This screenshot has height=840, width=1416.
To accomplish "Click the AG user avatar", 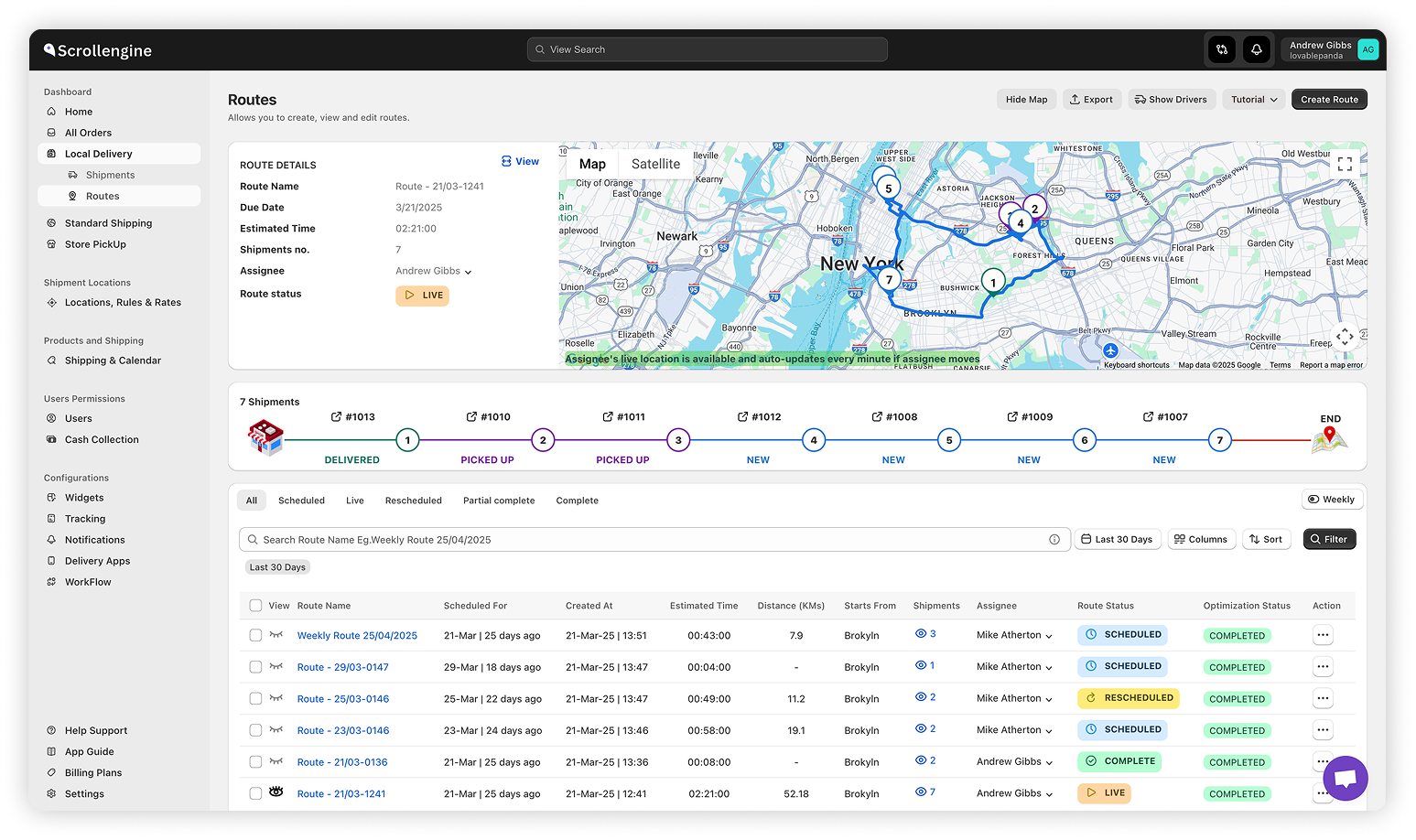I will 1367,49.
